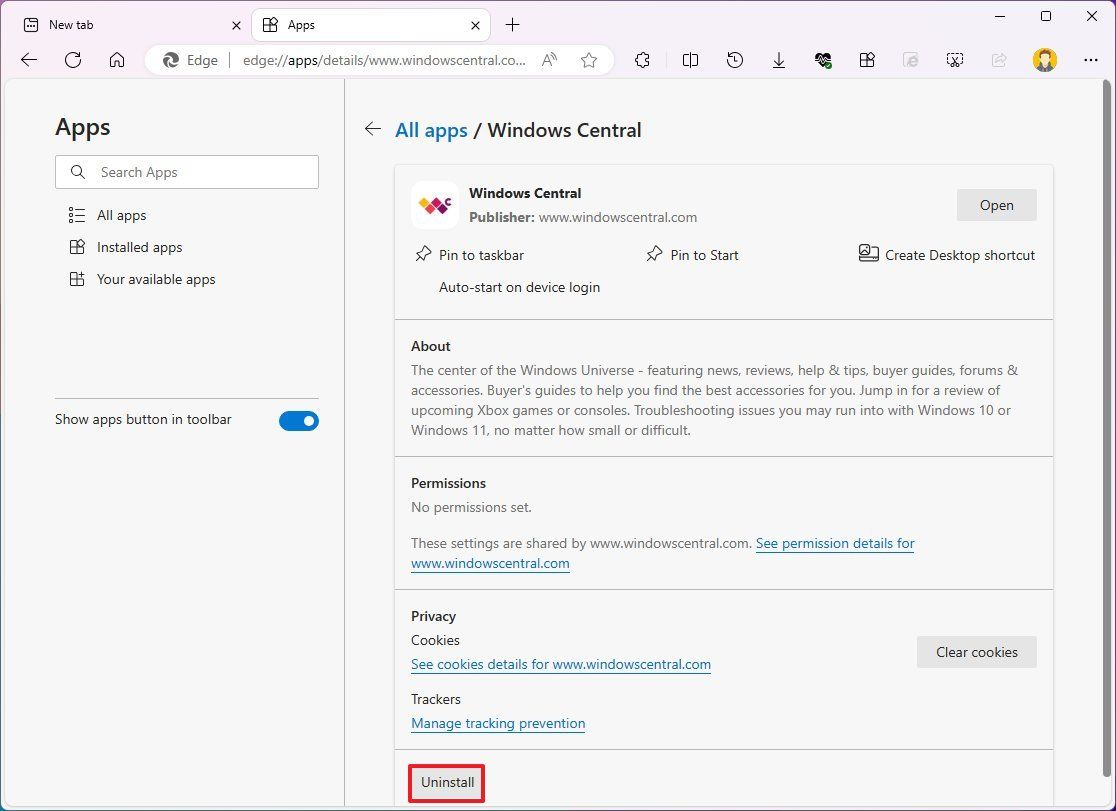This screenshot has height=811, width=1116.
Task: Select Installed apps in the sidebar
Action: (138, 247)
